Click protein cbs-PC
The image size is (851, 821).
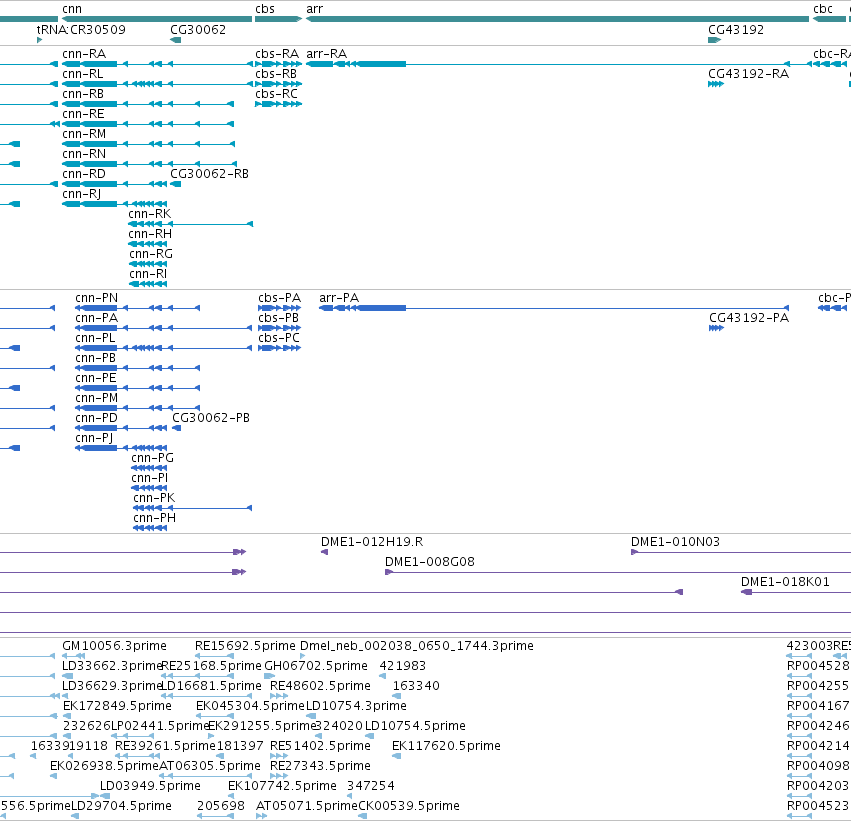[x=279, y=338]
